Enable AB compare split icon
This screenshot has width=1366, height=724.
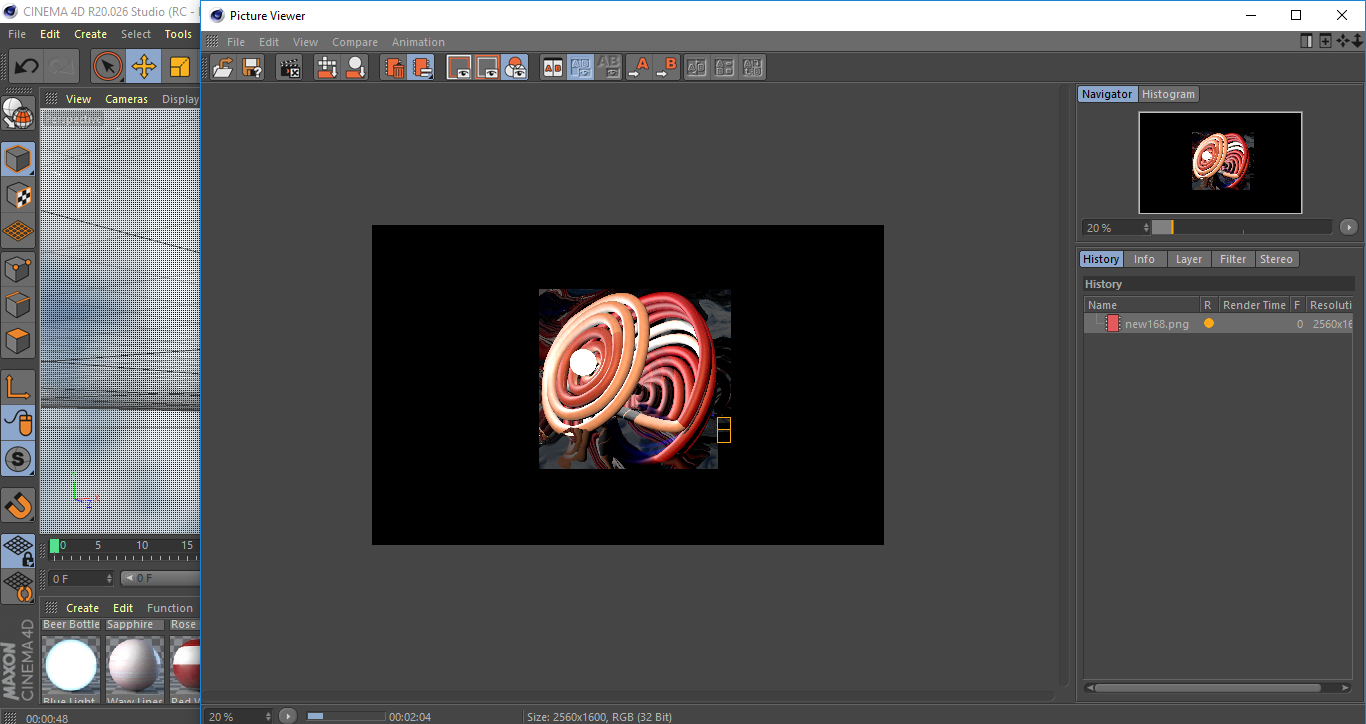(552, 67)
